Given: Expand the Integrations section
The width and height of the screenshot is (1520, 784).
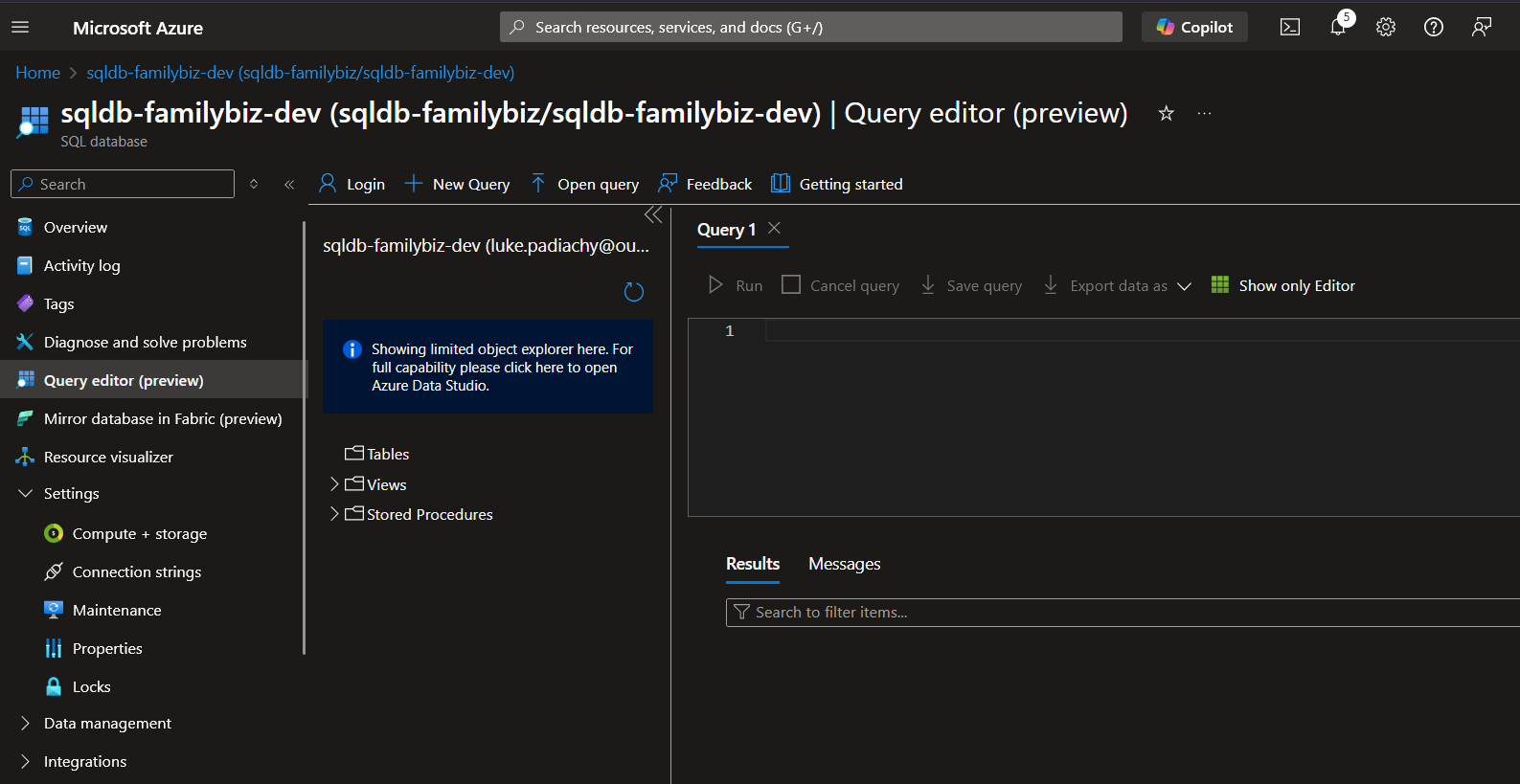Looking at the screenshot, I should click(26, 761).
